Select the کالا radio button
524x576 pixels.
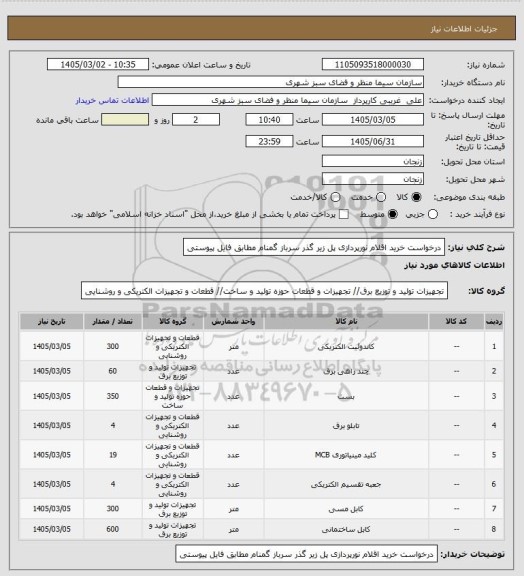(x=416, y=197)
